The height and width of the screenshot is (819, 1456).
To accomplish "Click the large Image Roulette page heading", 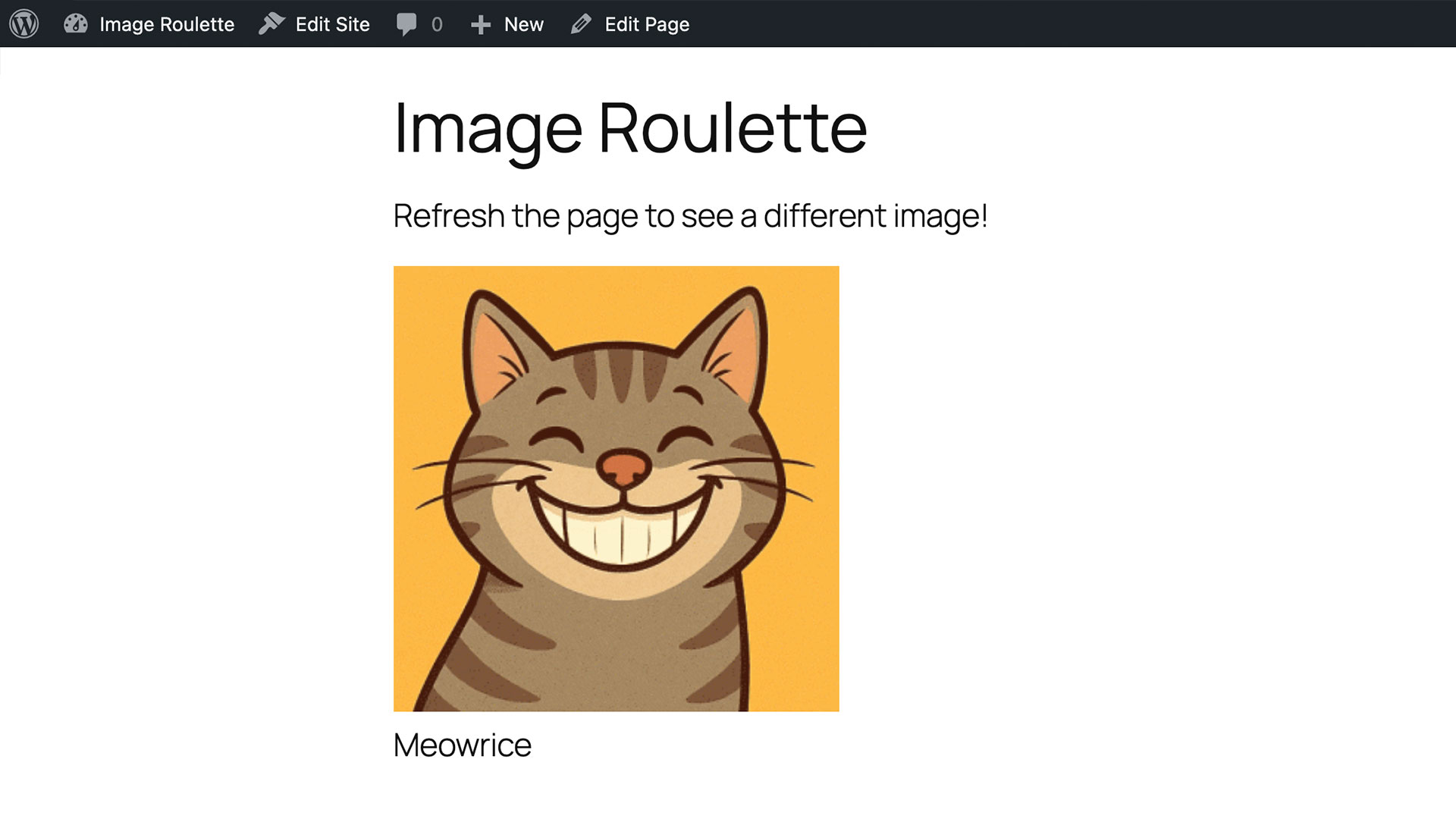I will pyautogui.click(x=629, y=129).
